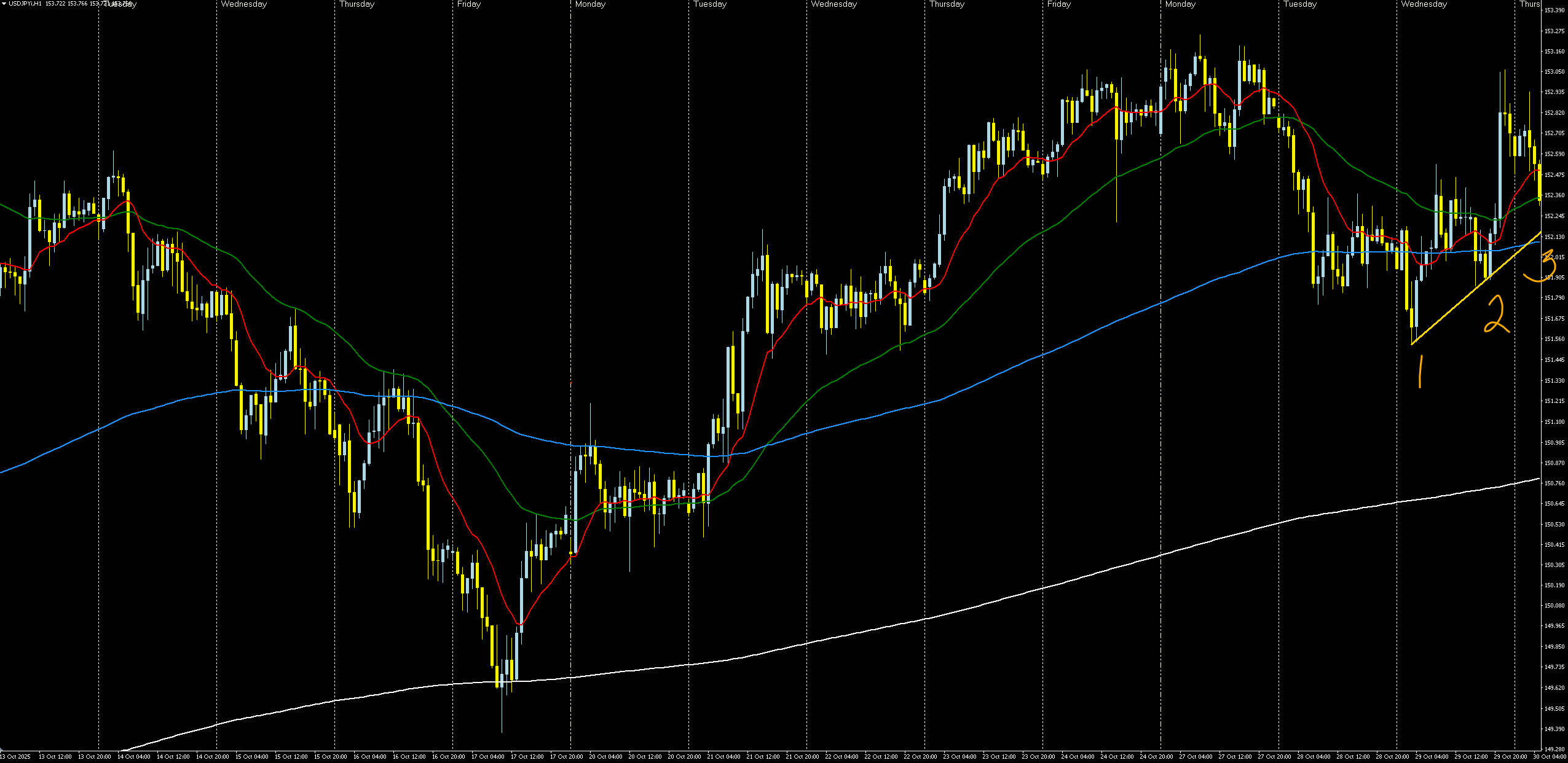Viewport: 1568px width, 763px height.
Task: Click the first Friday day label
Action: (469, 4)
